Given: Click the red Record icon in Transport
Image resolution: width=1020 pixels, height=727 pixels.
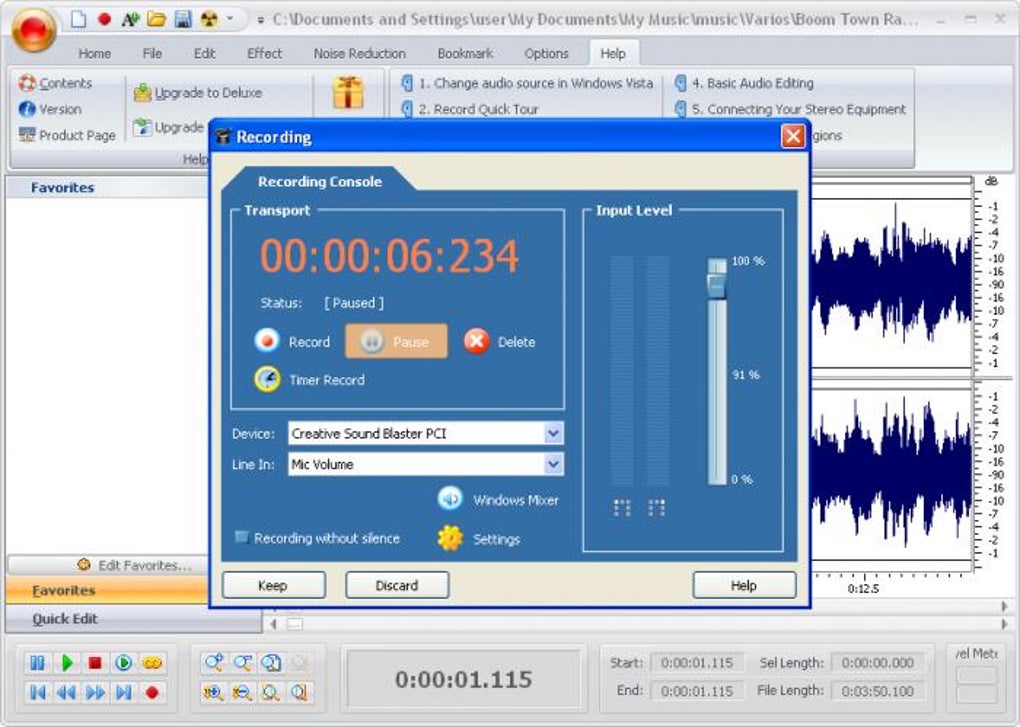Looking at the screenshot, I should (267, 341).
